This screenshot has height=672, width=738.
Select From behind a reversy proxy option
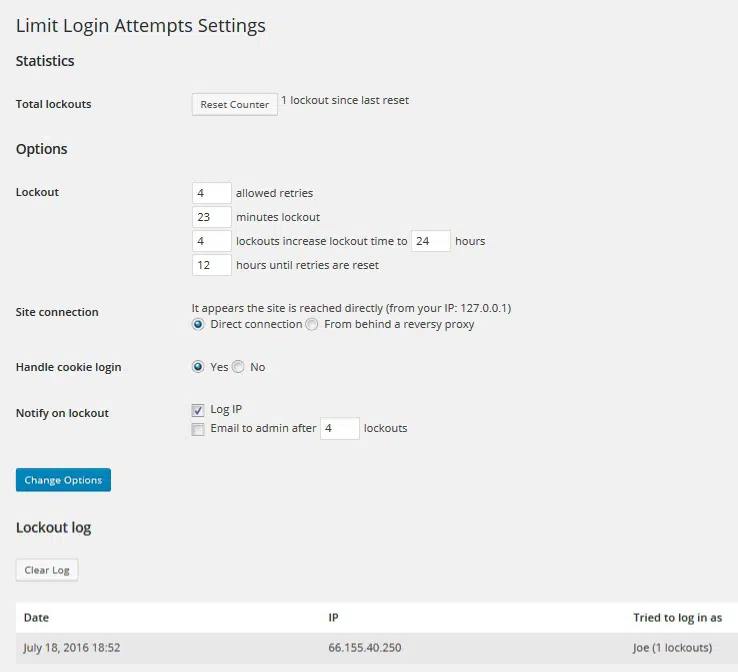(312, 325)
